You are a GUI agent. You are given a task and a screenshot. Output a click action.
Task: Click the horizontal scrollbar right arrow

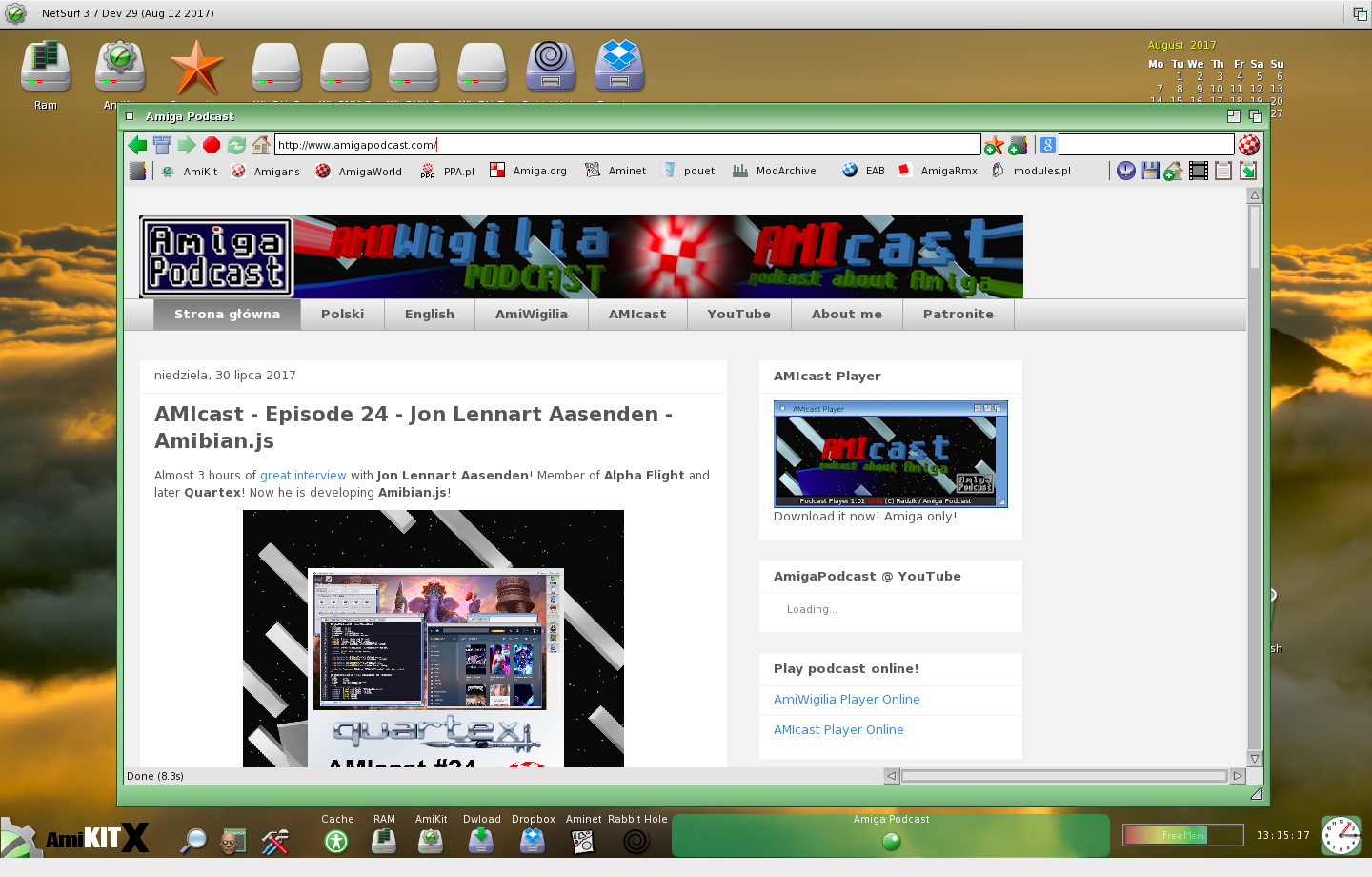coord(1238,776)
